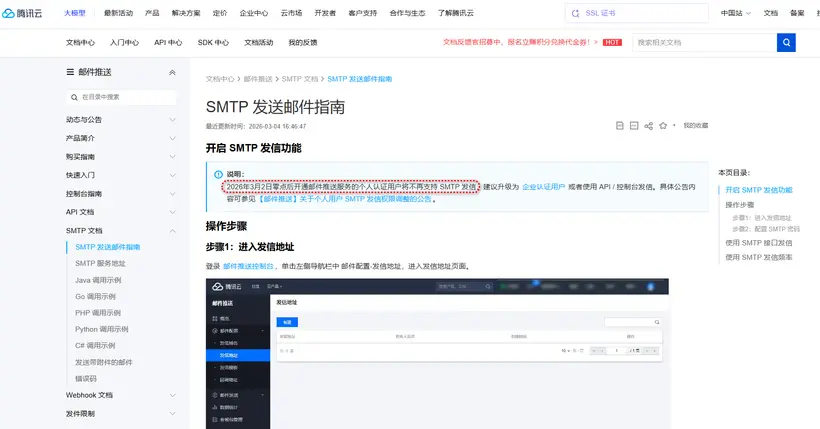The height and width of the screenshot is (429, 820).
Task: Focus the 搜索相关文档 search field
Action: point(704,42)
